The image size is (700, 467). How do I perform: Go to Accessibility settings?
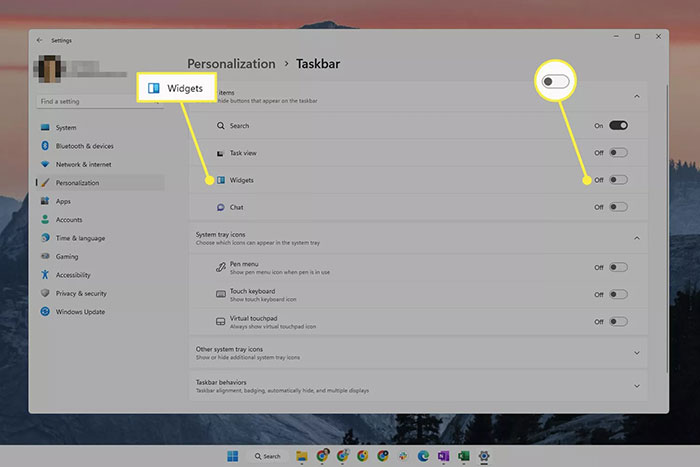pyautogui.click(x=73, y=275)
